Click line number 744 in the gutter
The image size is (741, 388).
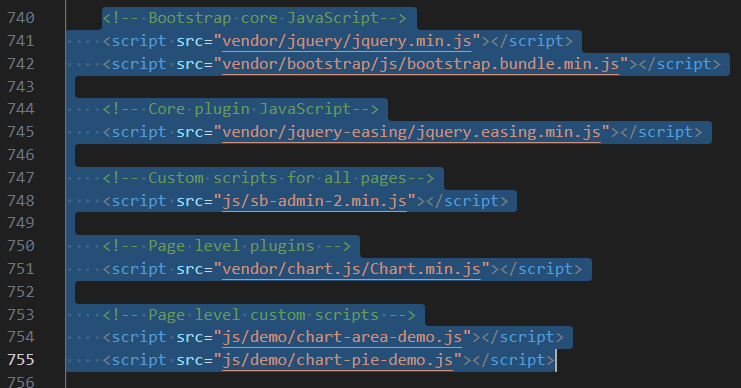coord(21,109)
